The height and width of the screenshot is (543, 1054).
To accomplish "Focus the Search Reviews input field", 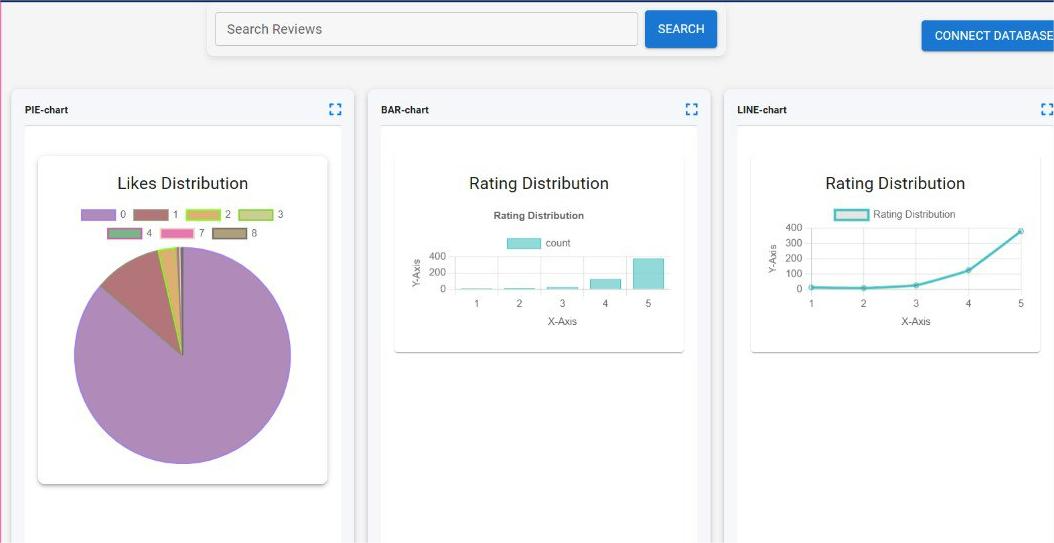I will tap(426, 29).
